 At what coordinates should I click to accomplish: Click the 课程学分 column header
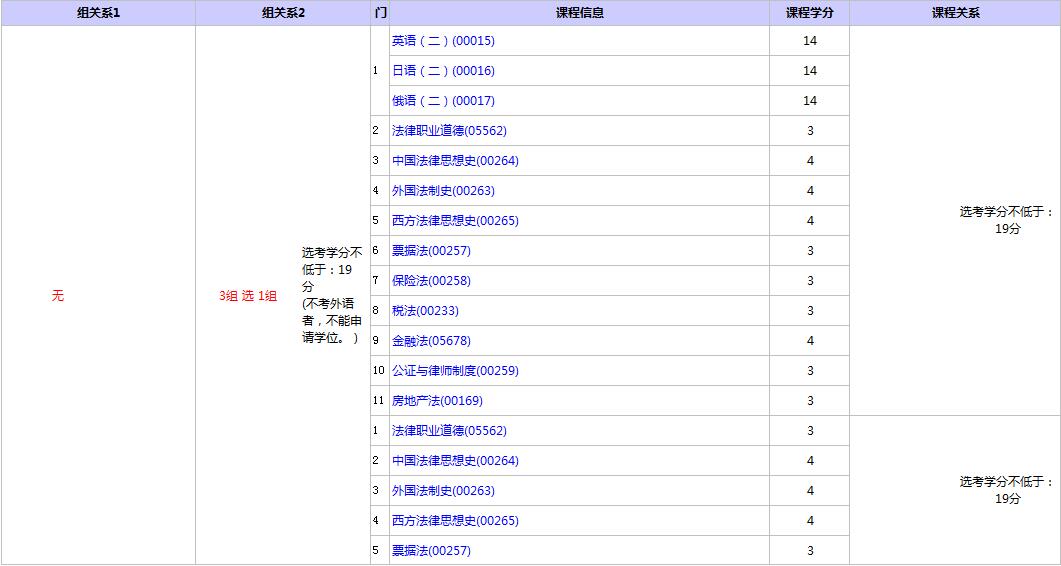[x=809, y=13]
